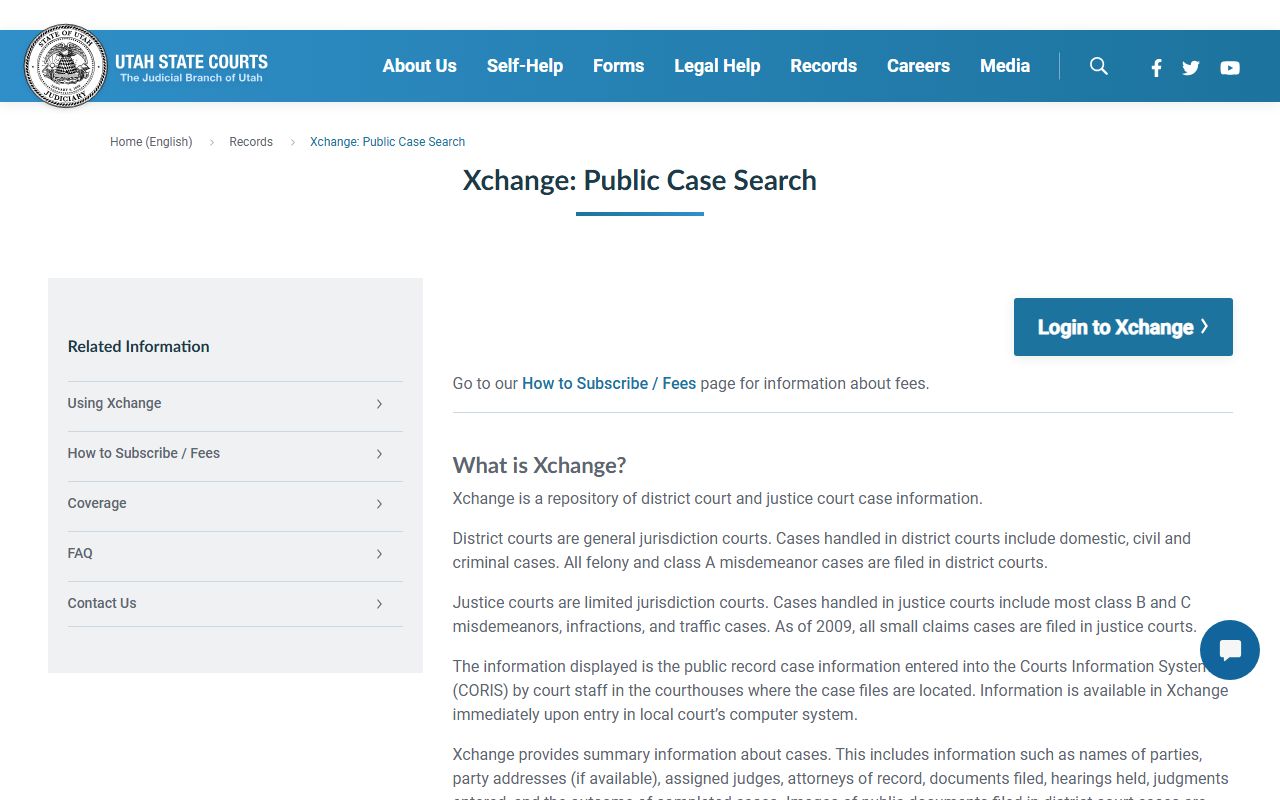The width and height of the screenshot is (1280, 800).
Task: Open the About Us menu
Action: coord(419,66)
